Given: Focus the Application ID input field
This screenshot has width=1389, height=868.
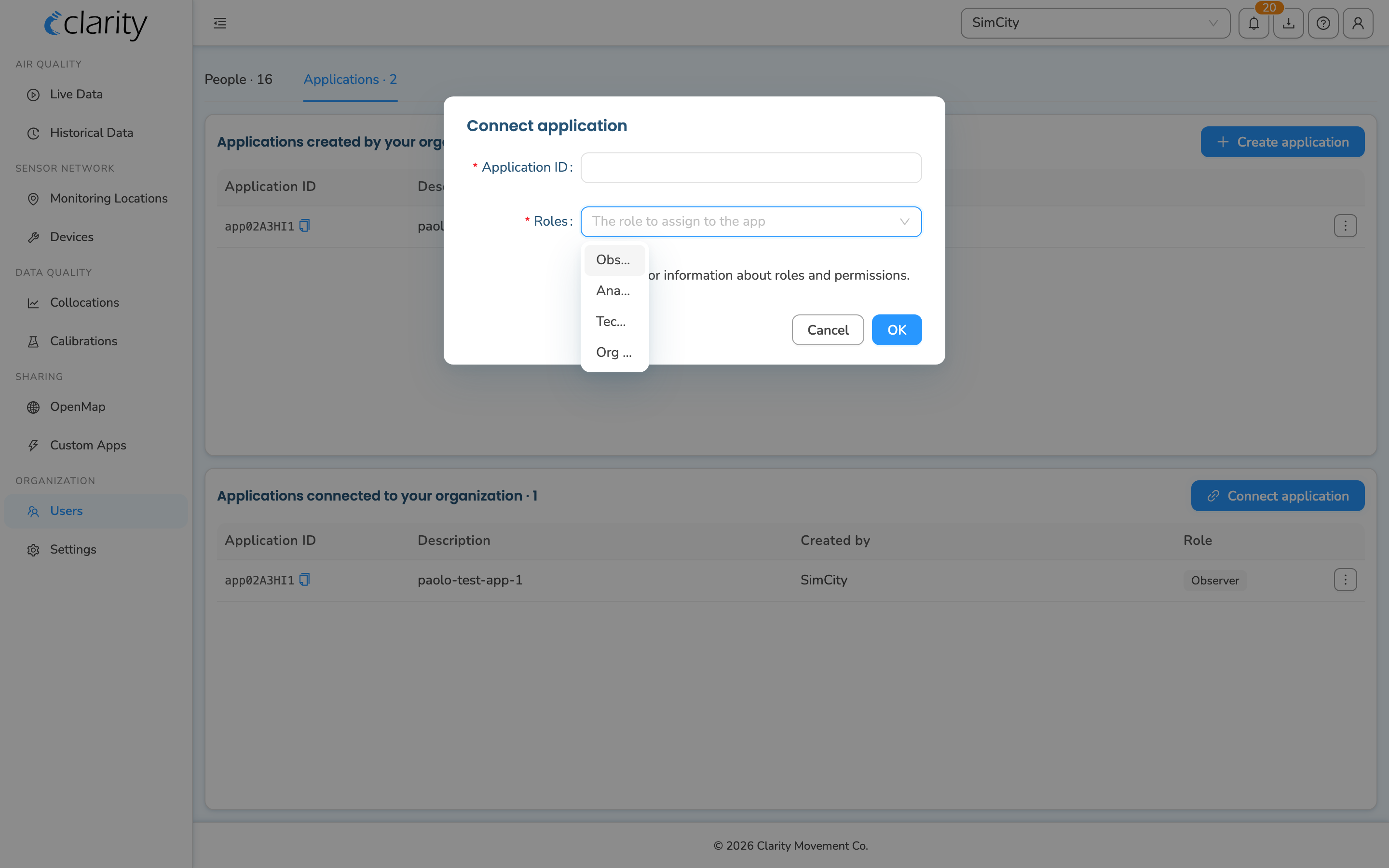Looking at the screenshot, I should 751,168.
